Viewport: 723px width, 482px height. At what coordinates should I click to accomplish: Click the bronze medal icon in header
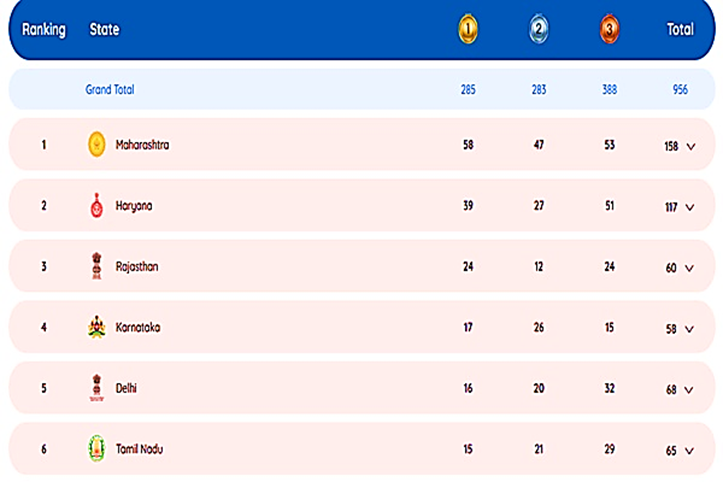(609, 30)
